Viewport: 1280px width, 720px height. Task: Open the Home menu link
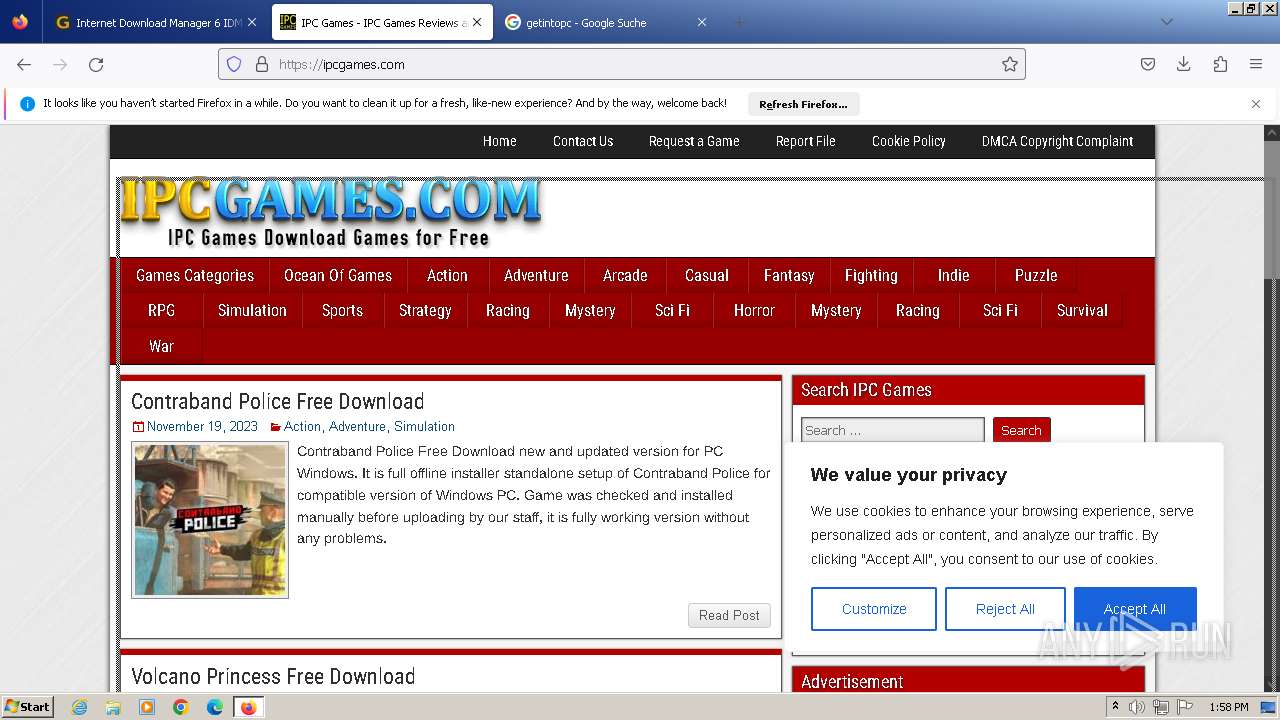pyautogui.click(x=499, y=141)
